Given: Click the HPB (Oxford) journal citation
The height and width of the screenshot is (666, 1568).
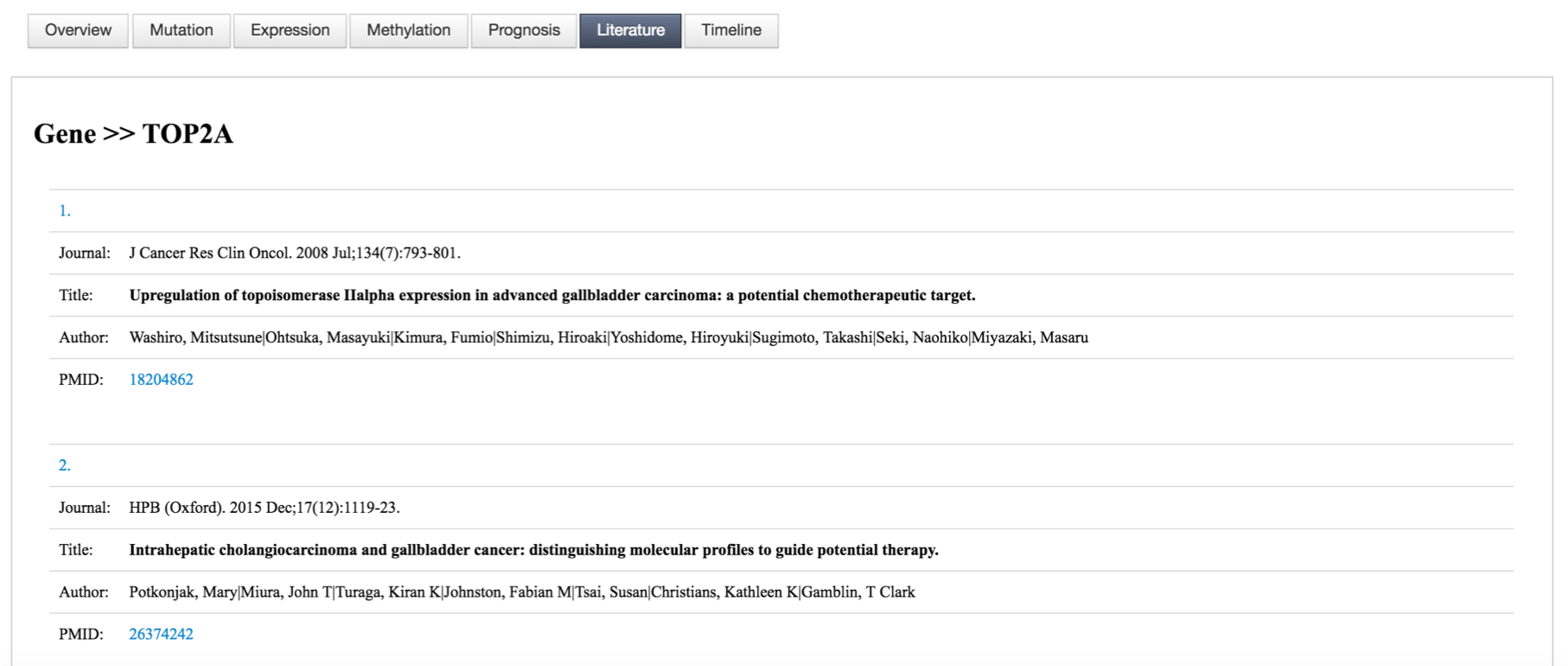Looking at the screenshot, I should click(x=264, y=508).
